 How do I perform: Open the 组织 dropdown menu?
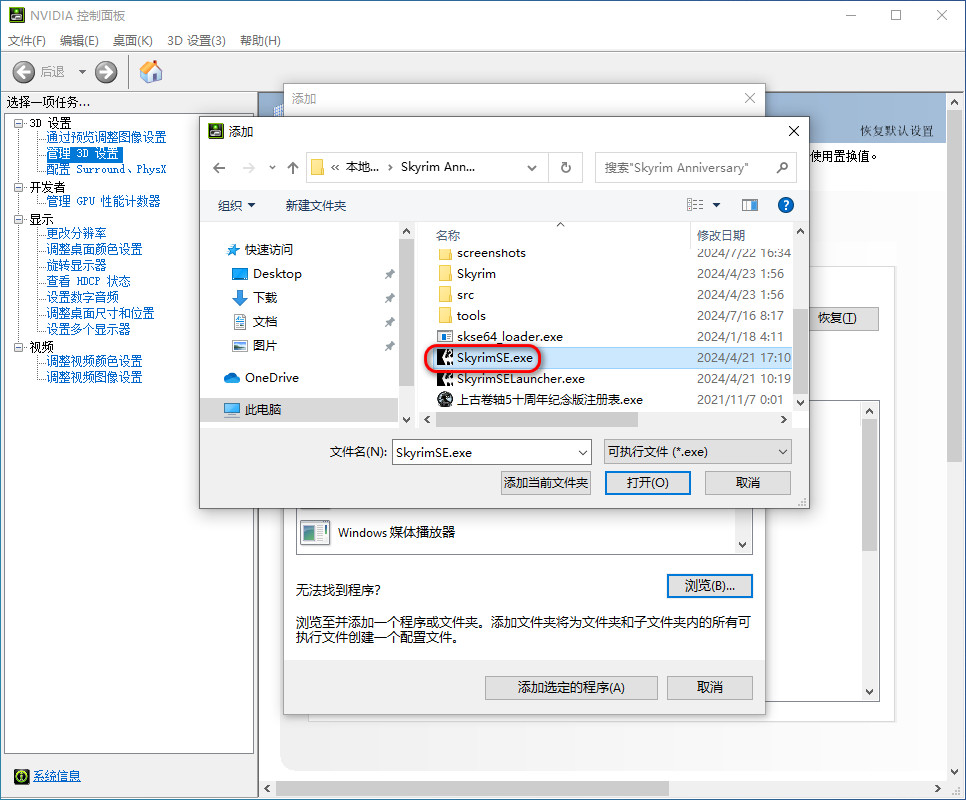click(237, 205)
